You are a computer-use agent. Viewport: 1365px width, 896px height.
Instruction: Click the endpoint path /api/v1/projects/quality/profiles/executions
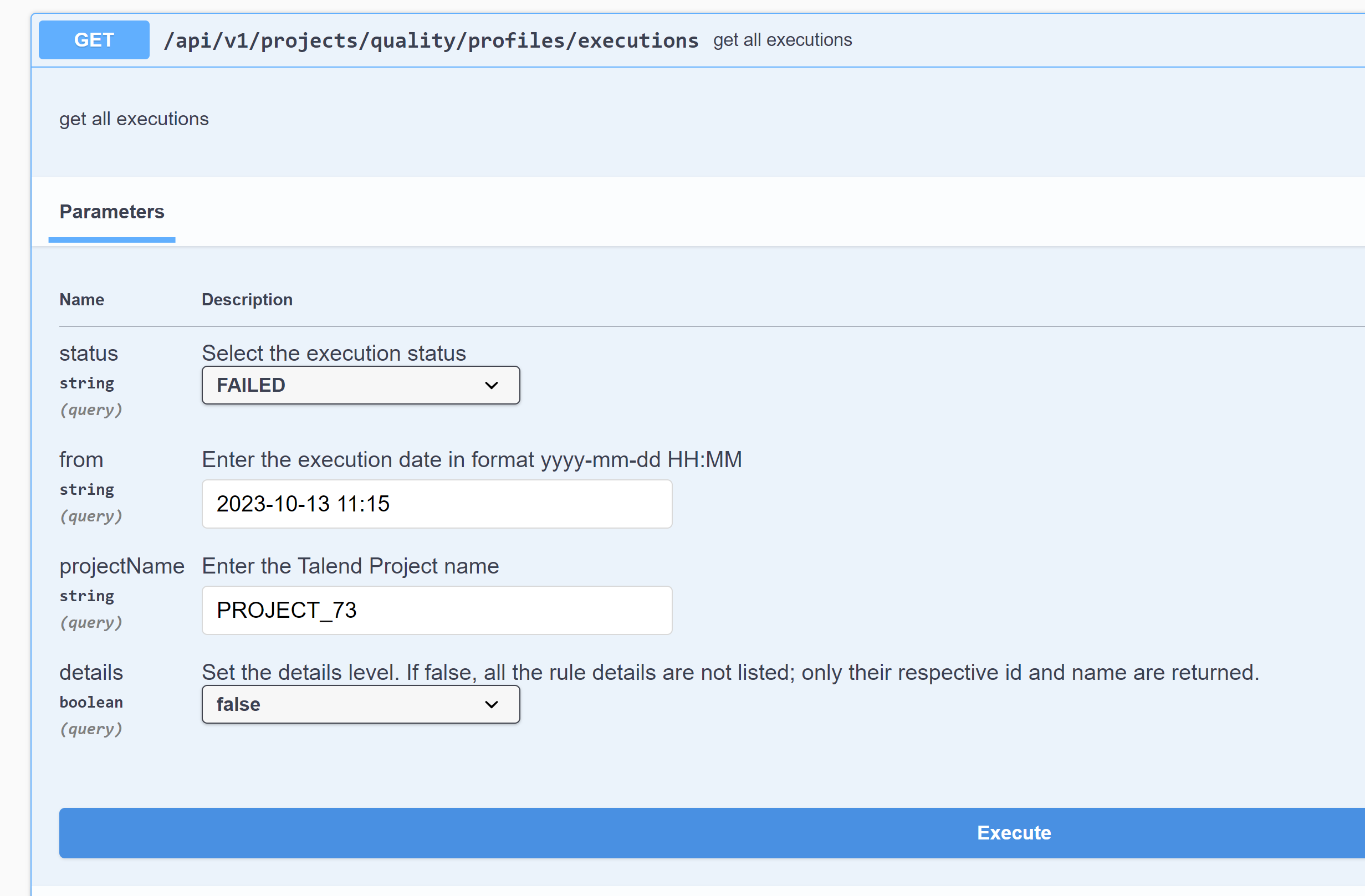(432, 39)
